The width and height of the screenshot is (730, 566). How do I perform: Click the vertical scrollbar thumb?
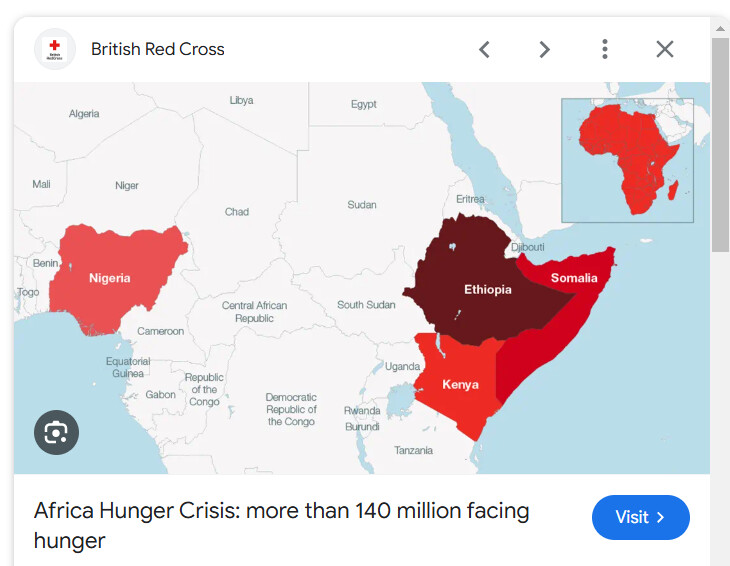click(720, 150)
